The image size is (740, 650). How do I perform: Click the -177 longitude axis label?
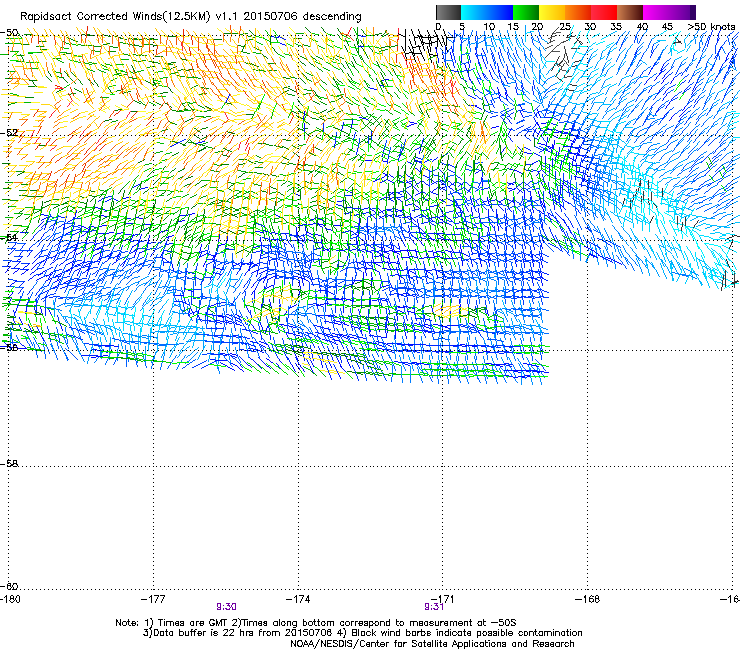click(153, 599)
